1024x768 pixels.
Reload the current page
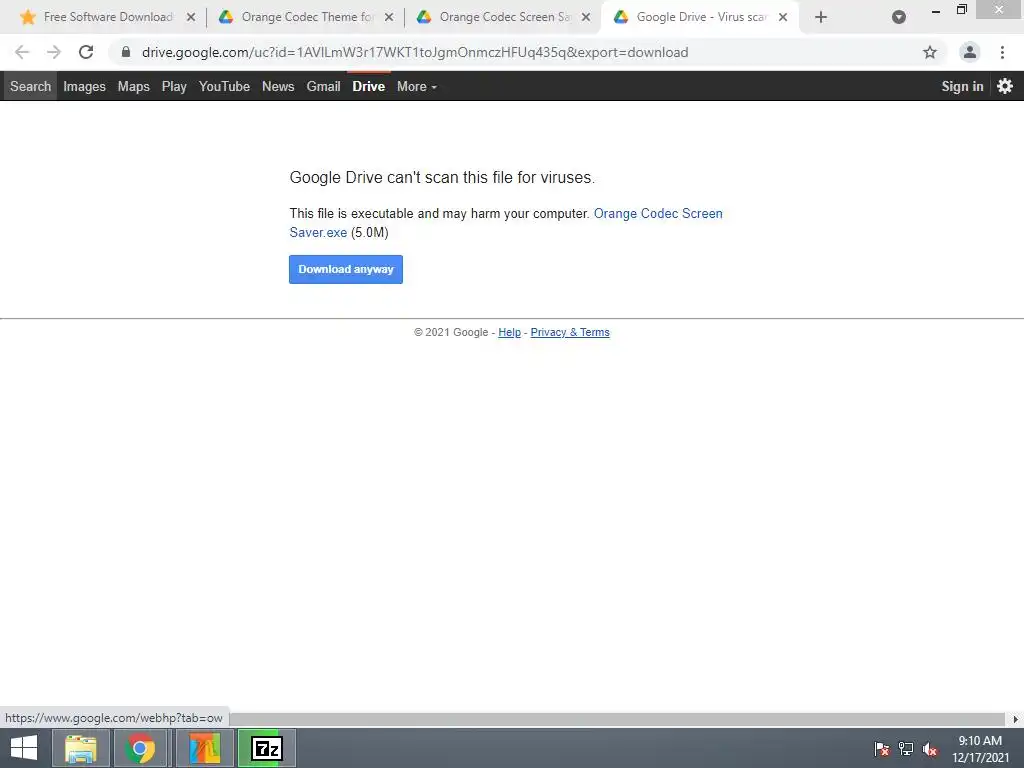click(86, 52)
